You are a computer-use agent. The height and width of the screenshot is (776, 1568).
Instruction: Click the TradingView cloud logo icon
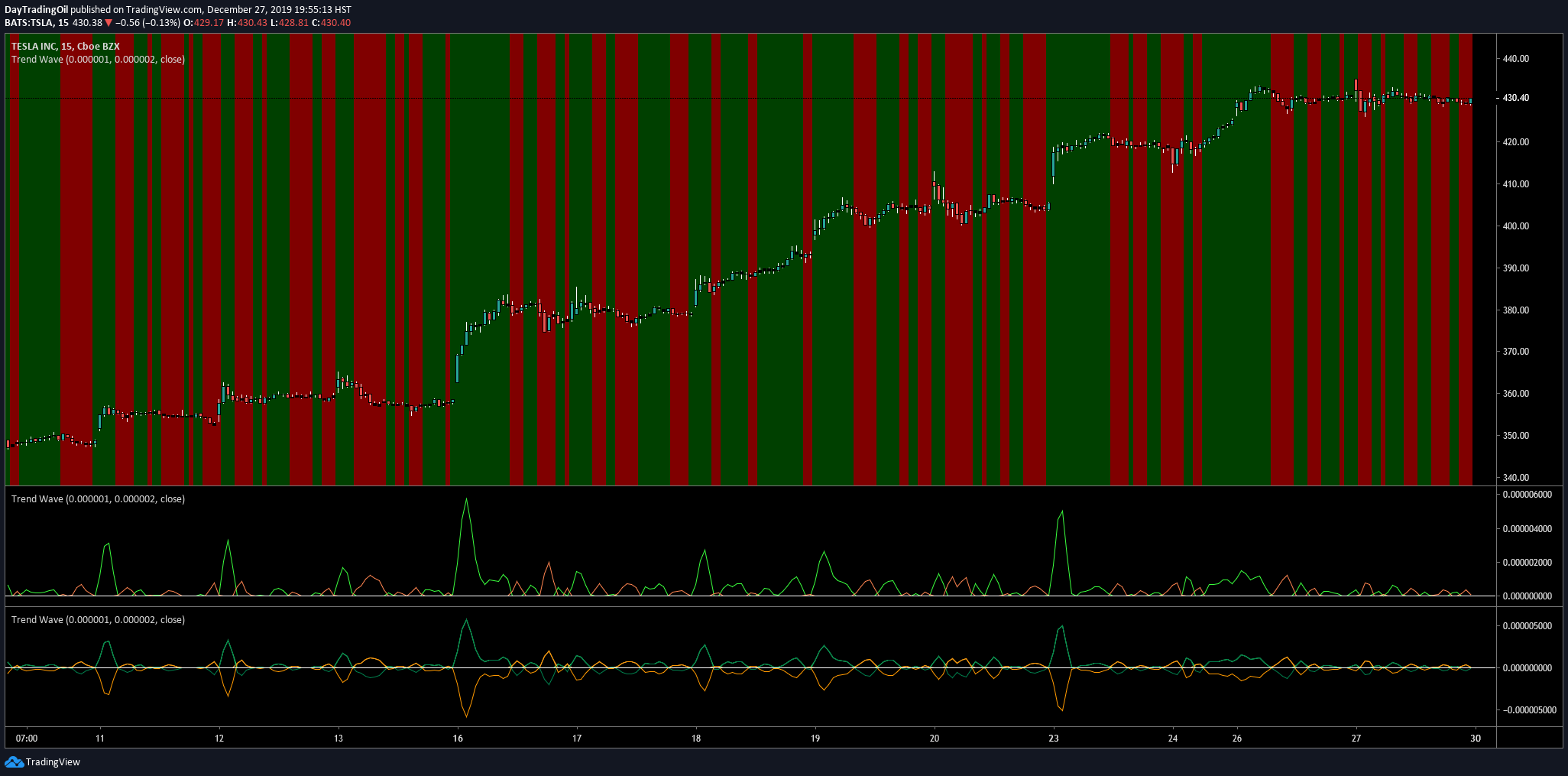(x=14, y=761)
